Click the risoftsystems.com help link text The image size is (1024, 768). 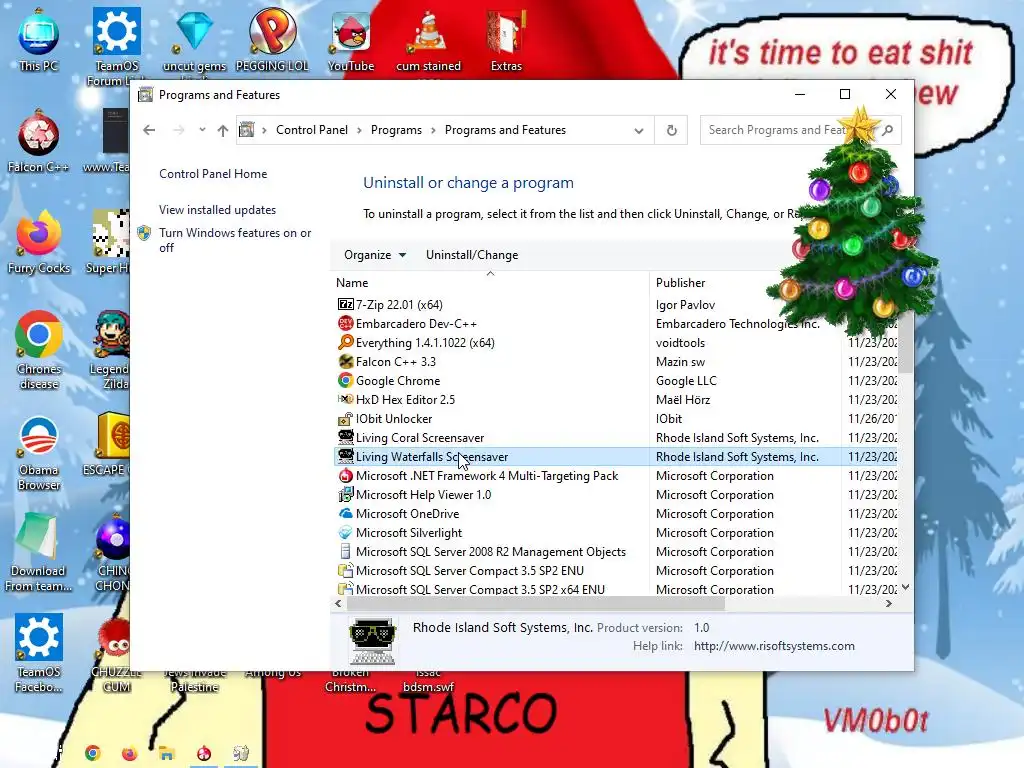tap(774, 646)
